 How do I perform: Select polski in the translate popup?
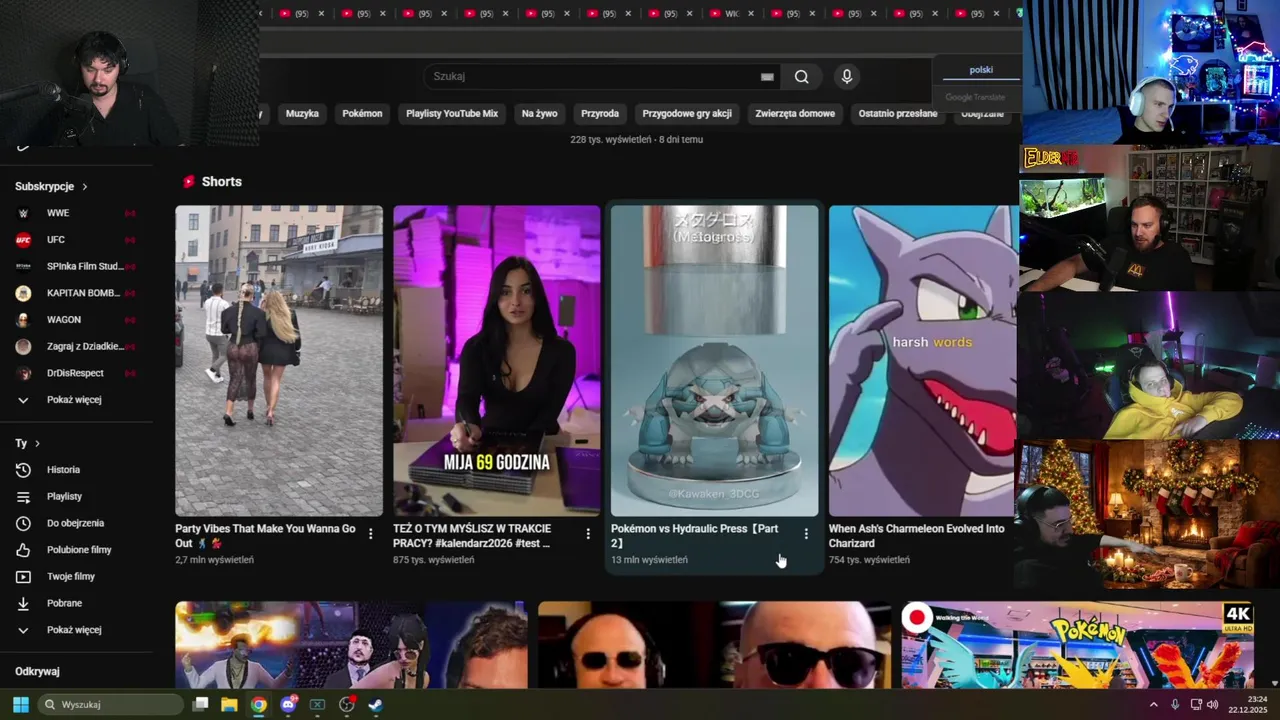click(981, 70)
